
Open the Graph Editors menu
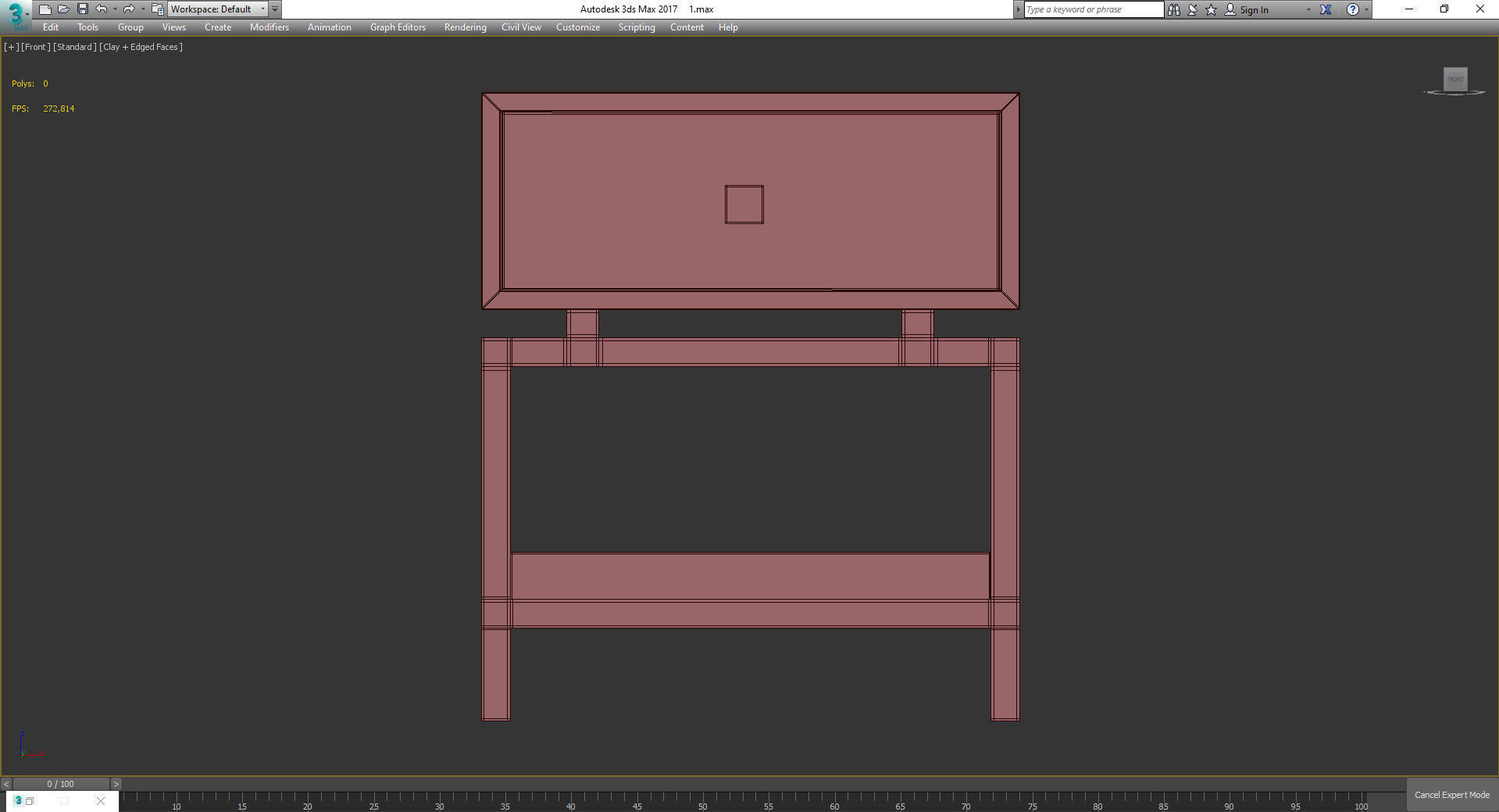[398, 27]
